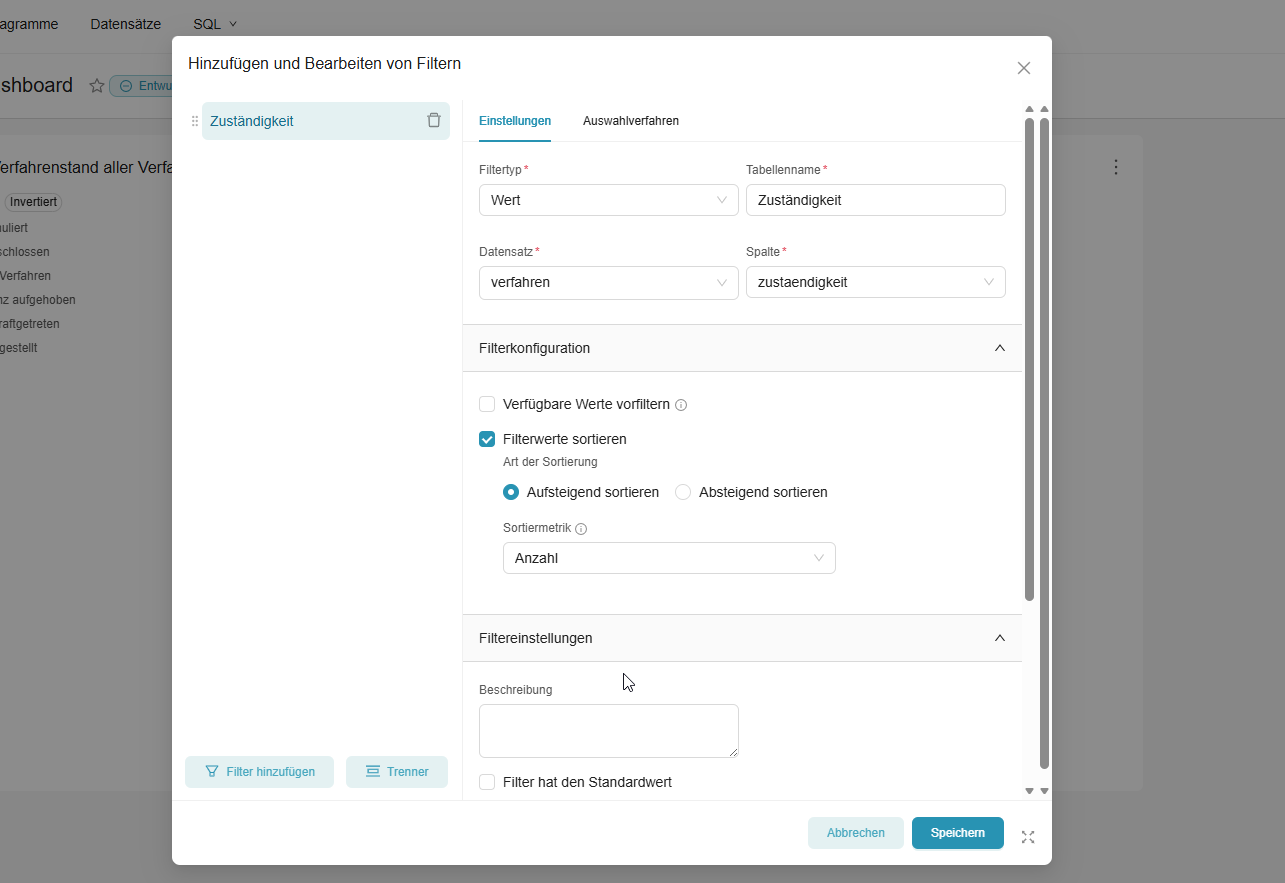Enable Filter hat den Standardwert checkbox
Image resolution: width=1285 pixels, height=883 pixels.
coord(487,782)
